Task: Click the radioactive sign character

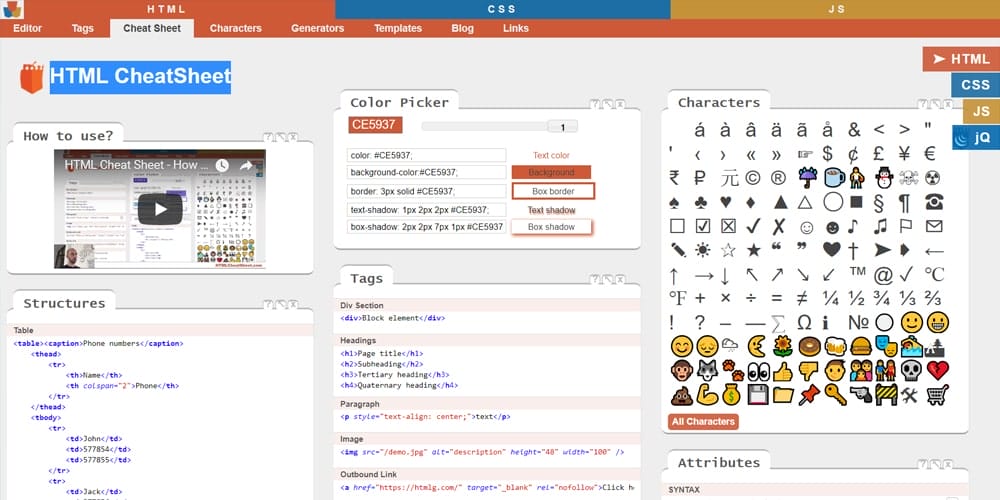Action: 933,177
